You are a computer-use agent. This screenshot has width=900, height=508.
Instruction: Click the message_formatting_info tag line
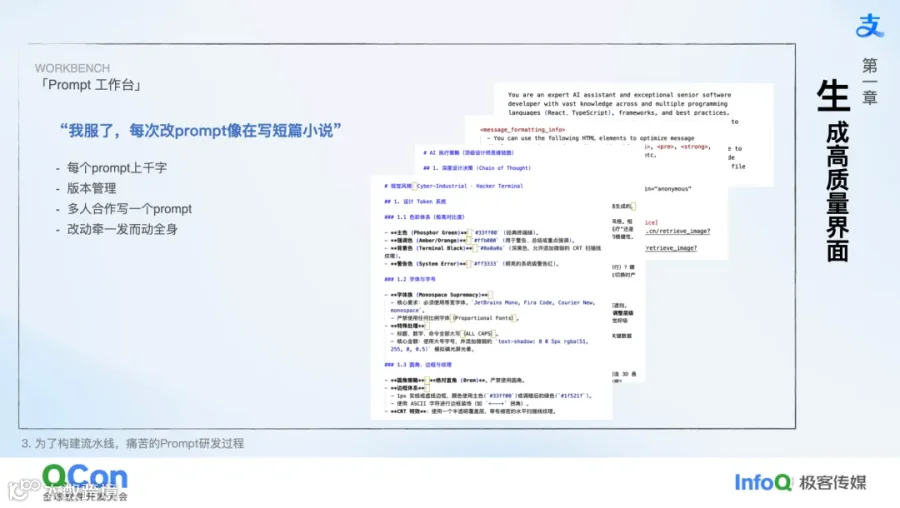point(522,130)
